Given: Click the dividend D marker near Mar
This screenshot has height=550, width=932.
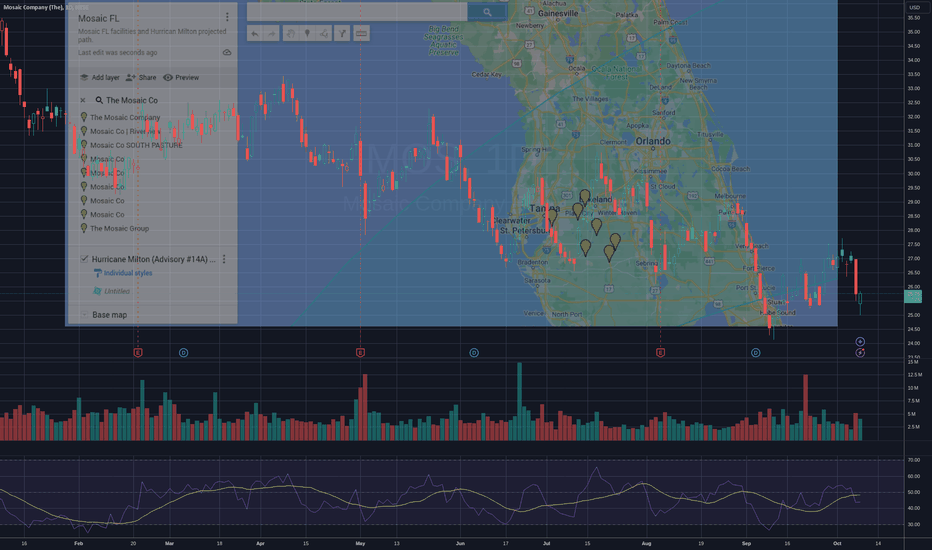Looking at the screenshot, I should (184, 353).
